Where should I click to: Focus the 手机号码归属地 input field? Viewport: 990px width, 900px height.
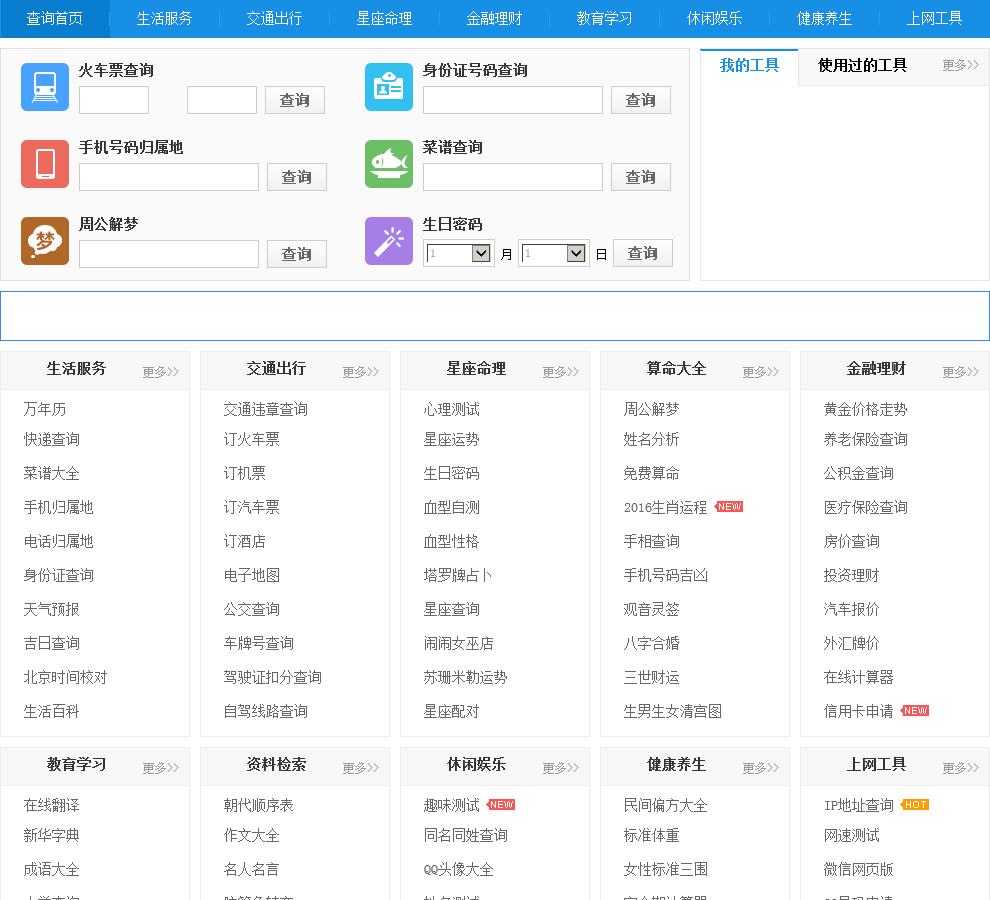click(x=169, y=177)
